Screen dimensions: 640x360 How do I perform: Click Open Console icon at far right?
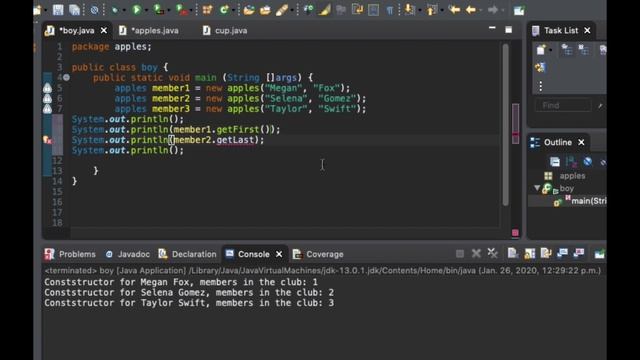pos(599,254)
